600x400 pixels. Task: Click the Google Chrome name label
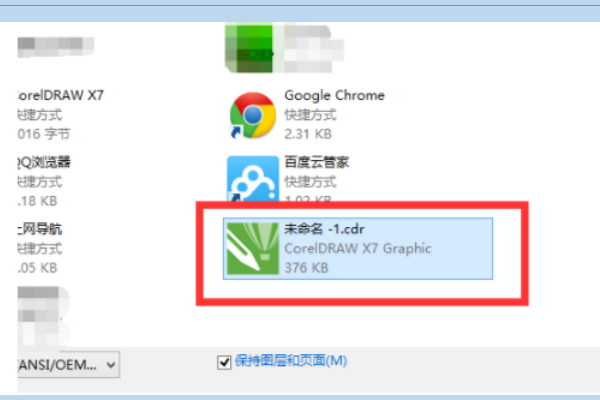(334, 95)
